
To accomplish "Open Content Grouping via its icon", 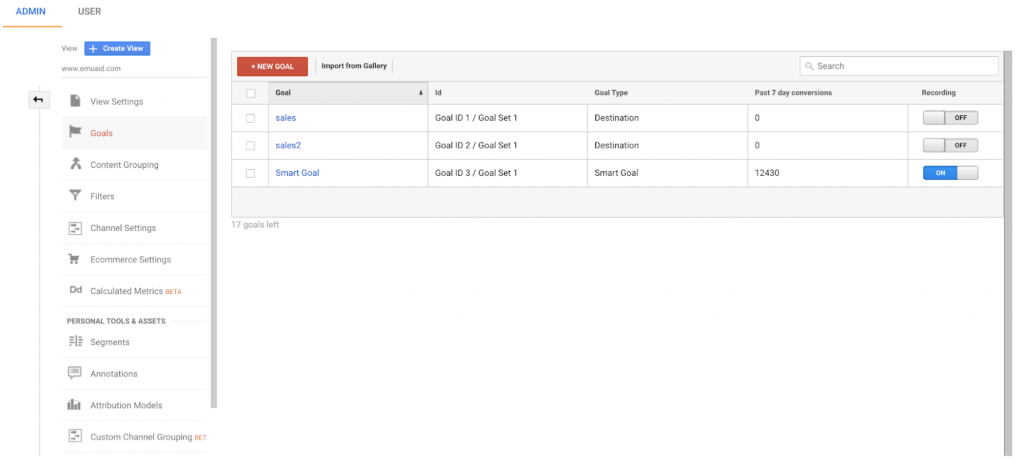I will 75,164.
